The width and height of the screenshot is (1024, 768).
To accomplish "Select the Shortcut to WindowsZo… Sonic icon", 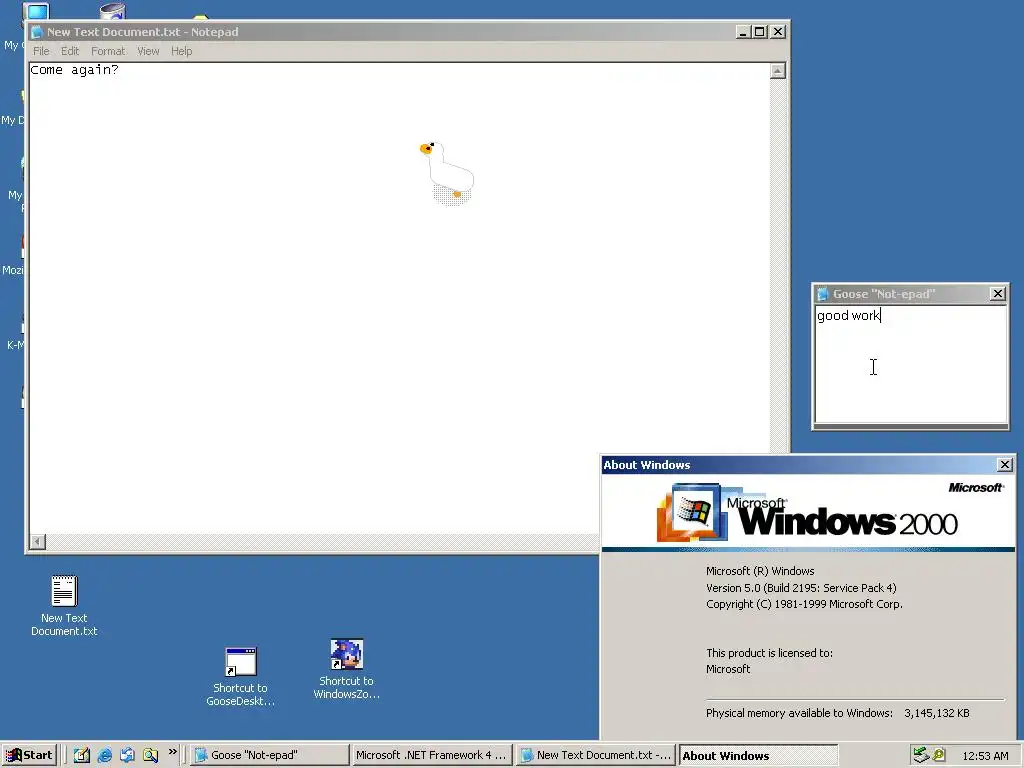I will (346, 669).
